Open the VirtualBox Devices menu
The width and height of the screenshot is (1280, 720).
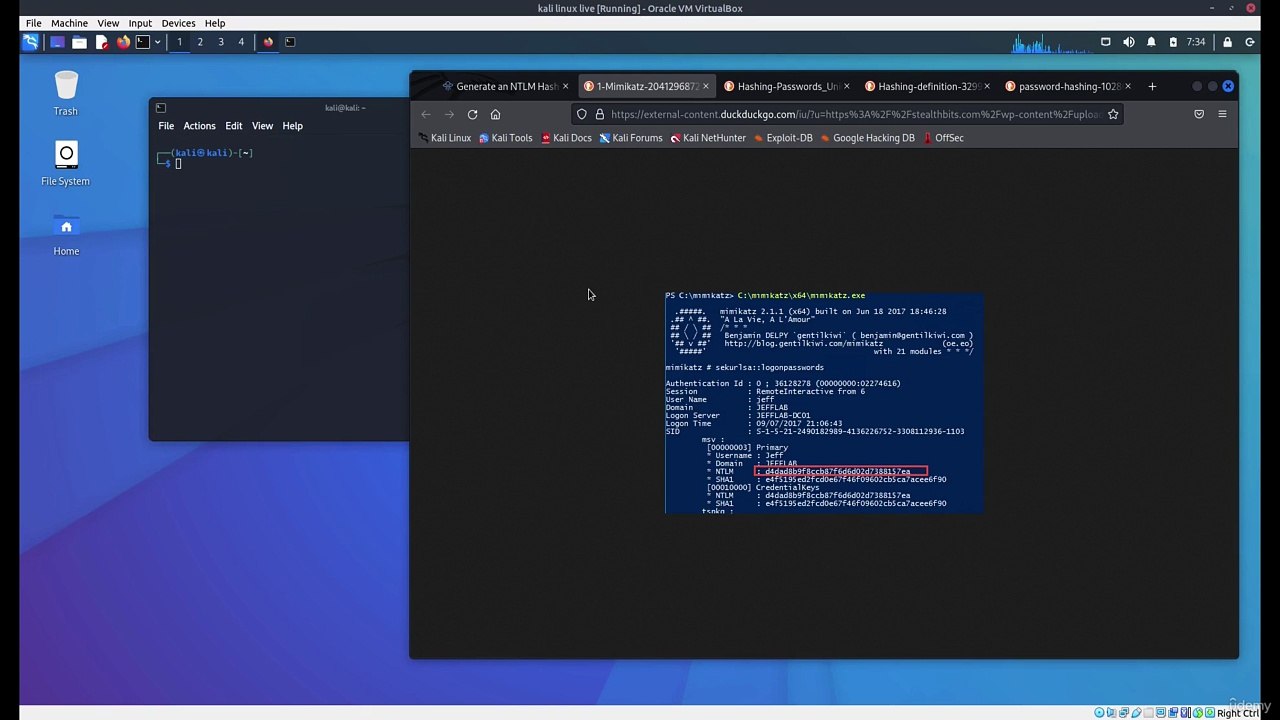(178, 23)
